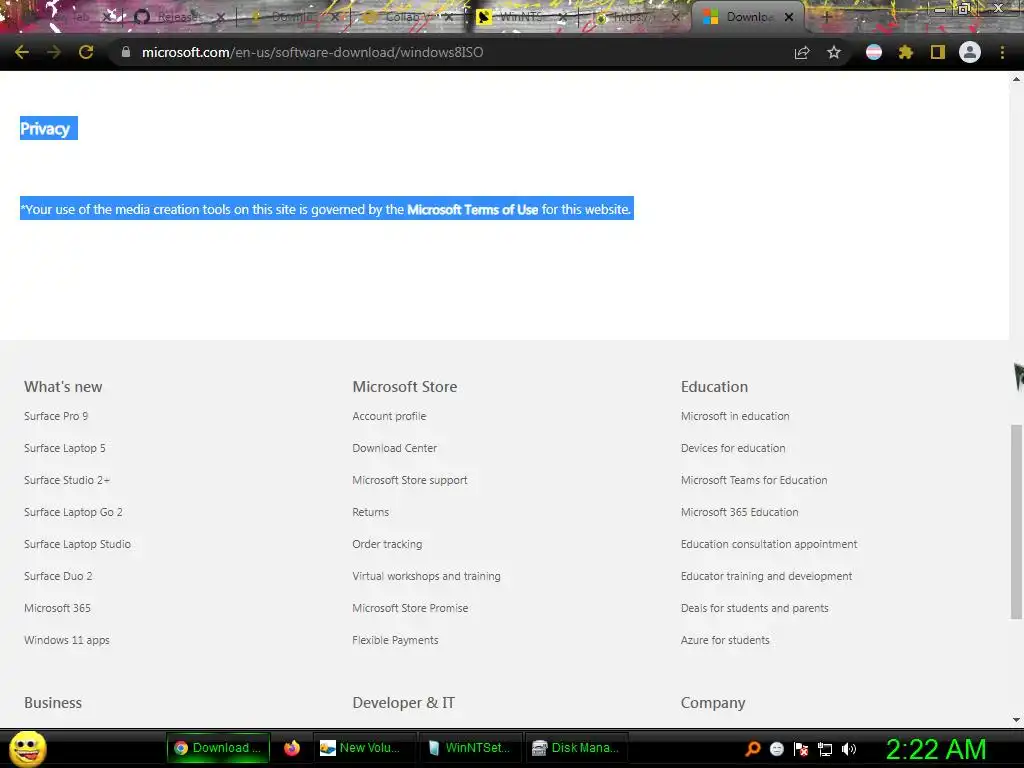
Task: Open the Azure for students link
Action: 725,640
